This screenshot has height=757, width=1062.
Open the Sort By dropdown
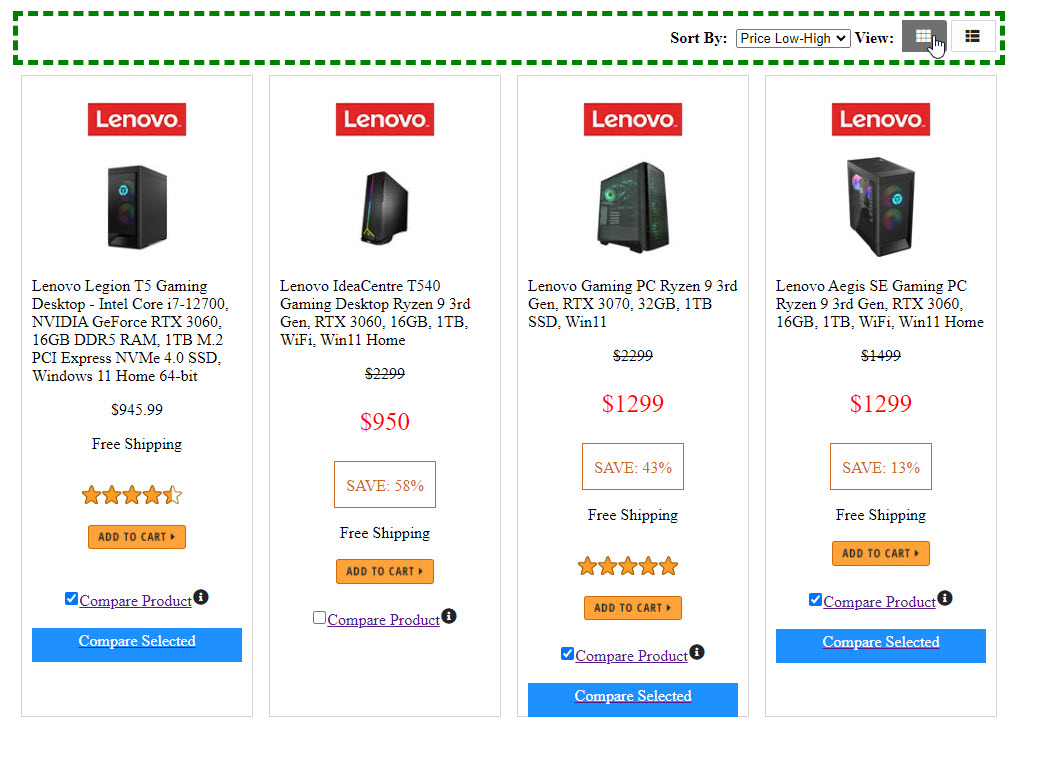pos(793,38)
